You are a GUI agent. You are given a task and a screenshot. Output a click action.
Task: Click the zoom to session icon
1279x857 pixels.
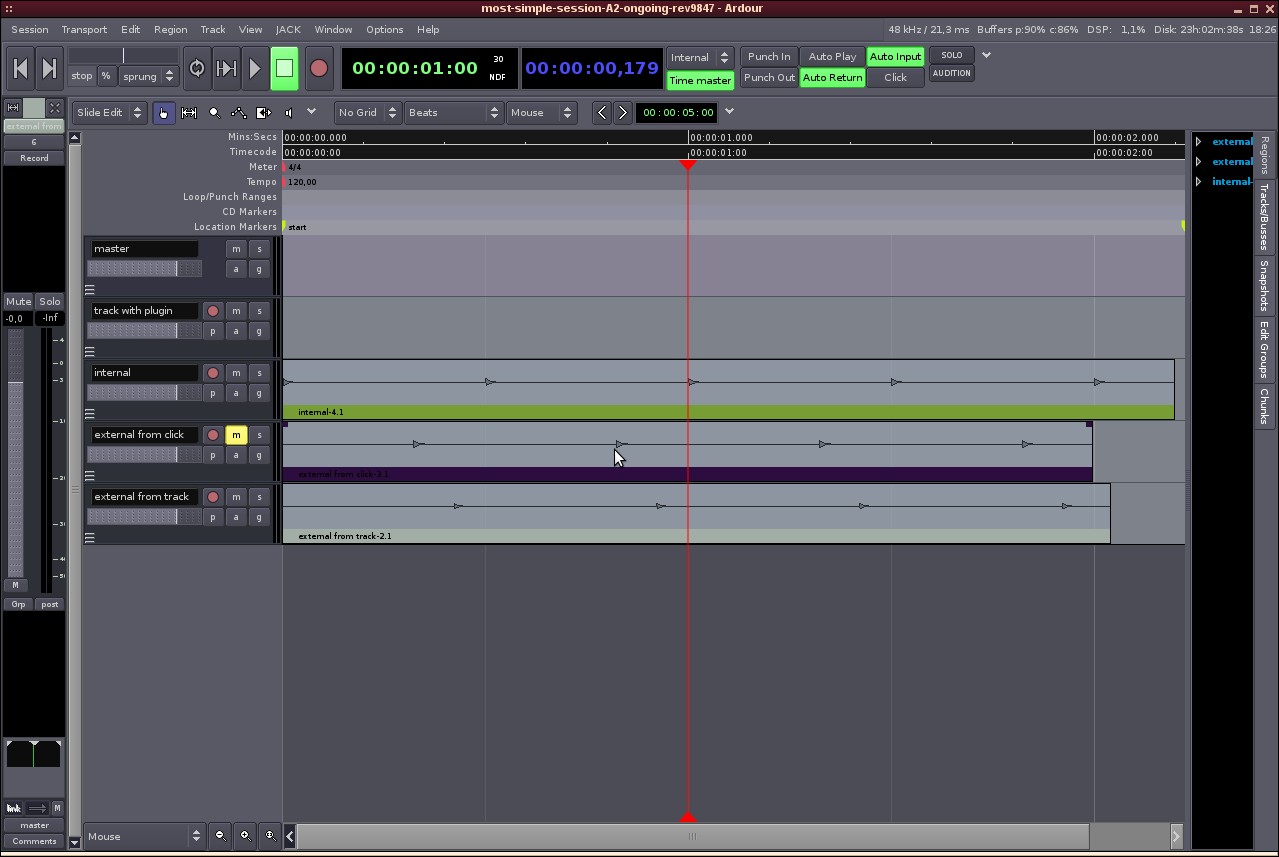coord(269,836)
